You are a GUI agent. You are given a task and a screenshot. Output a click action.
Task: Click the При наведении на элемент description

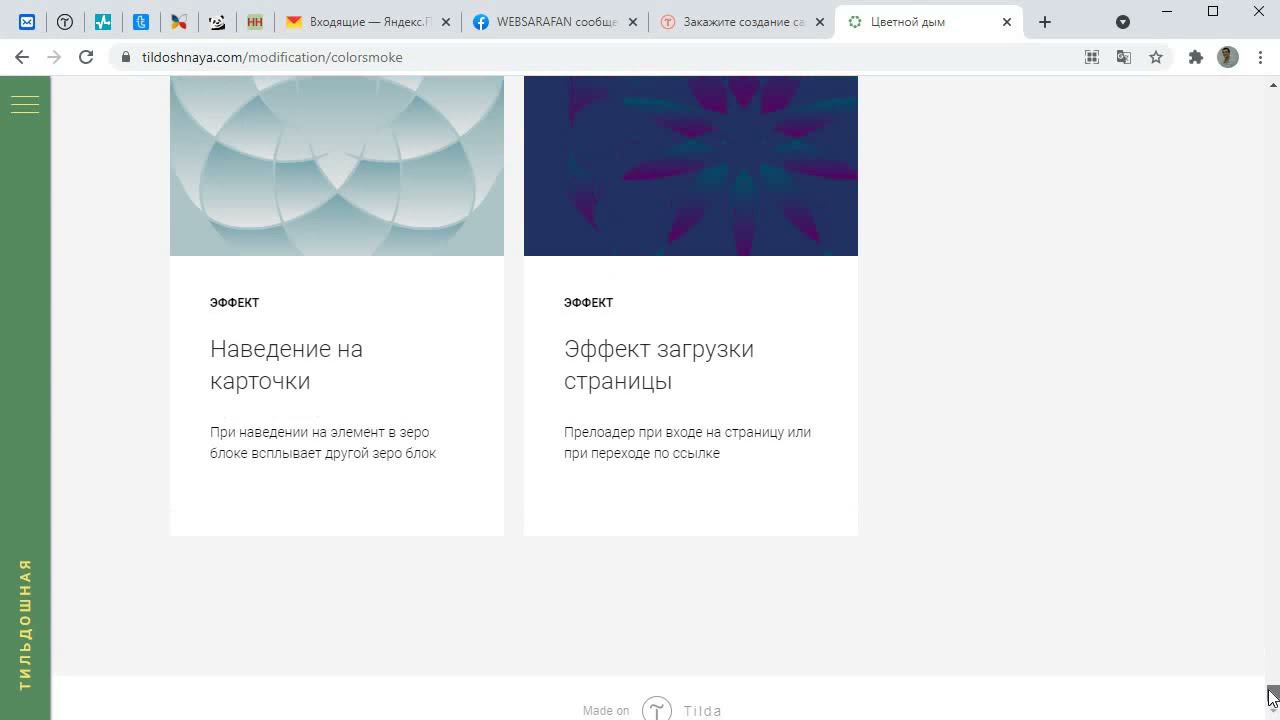click(323, 443)
